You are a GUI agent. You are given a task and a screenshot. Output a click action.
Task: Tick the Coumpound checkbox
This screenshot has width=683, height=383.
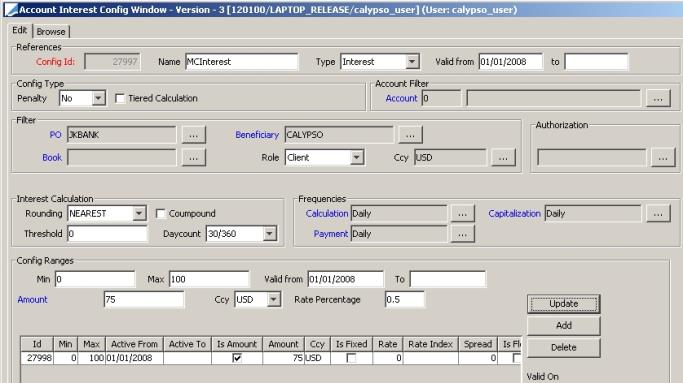tap(160, 214)
